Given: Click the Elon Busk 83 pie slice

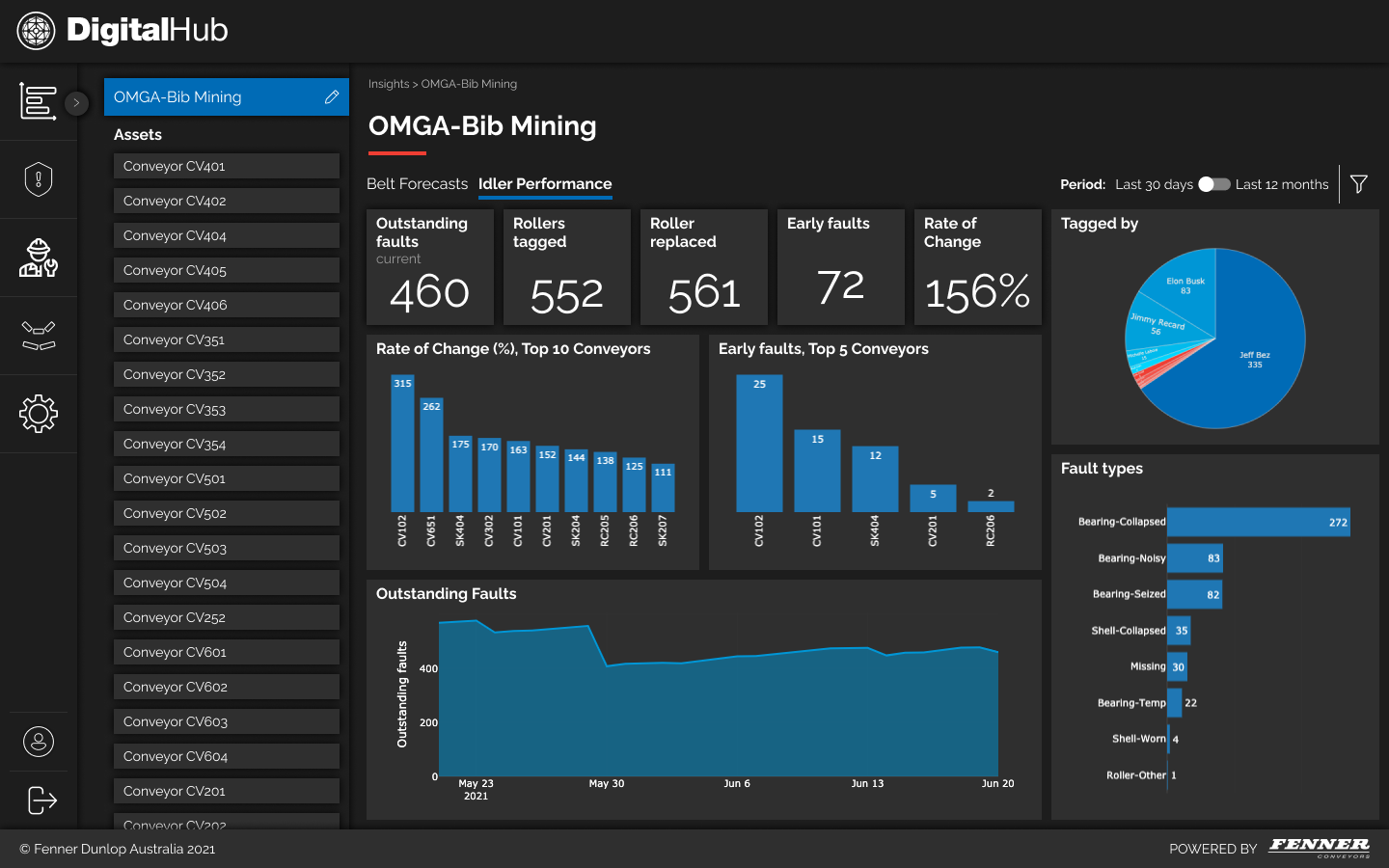Looking at the screenshot, I should [1185, 286].
